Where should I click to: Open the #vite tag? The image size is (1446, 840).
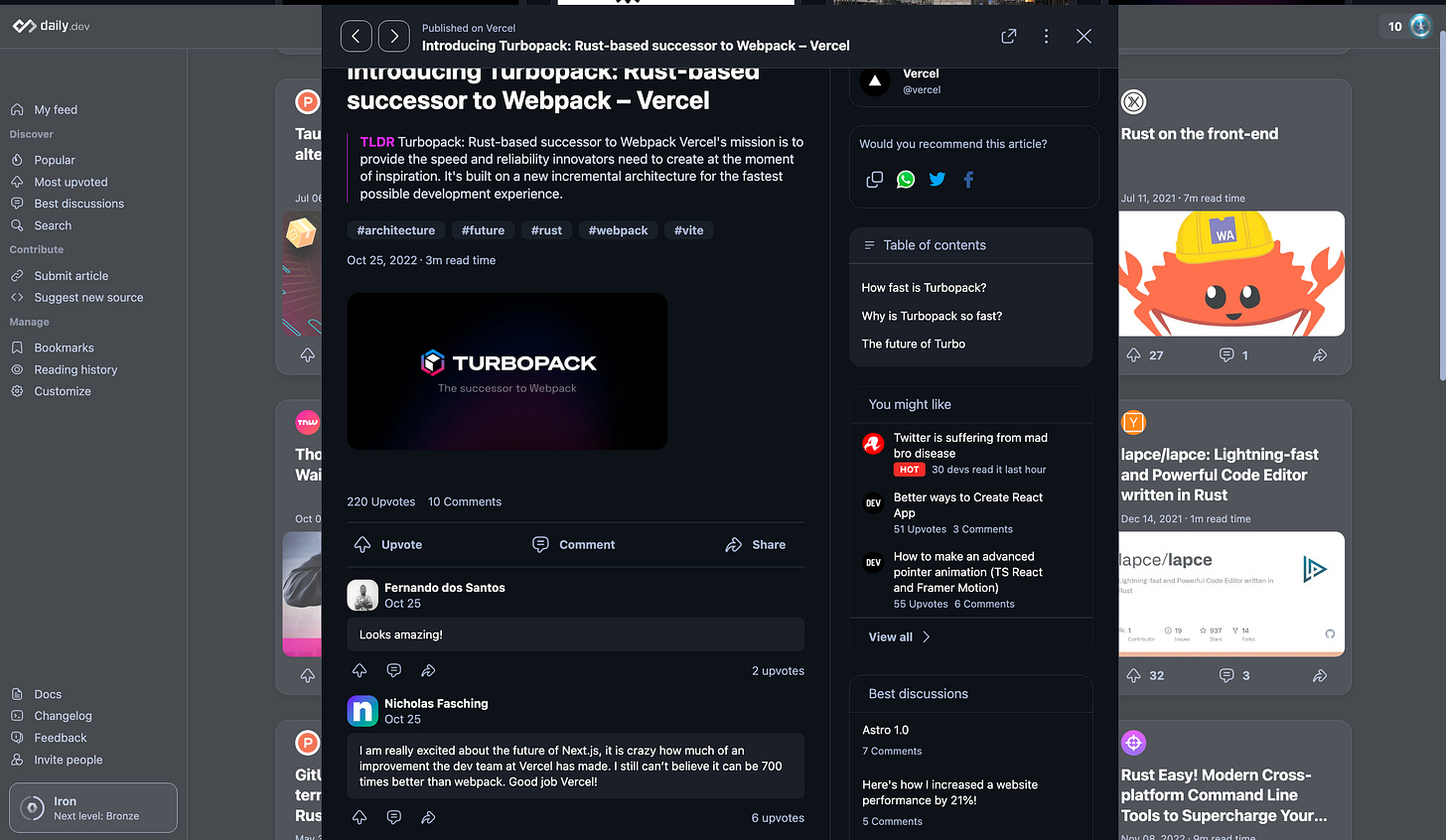point(689,230)
